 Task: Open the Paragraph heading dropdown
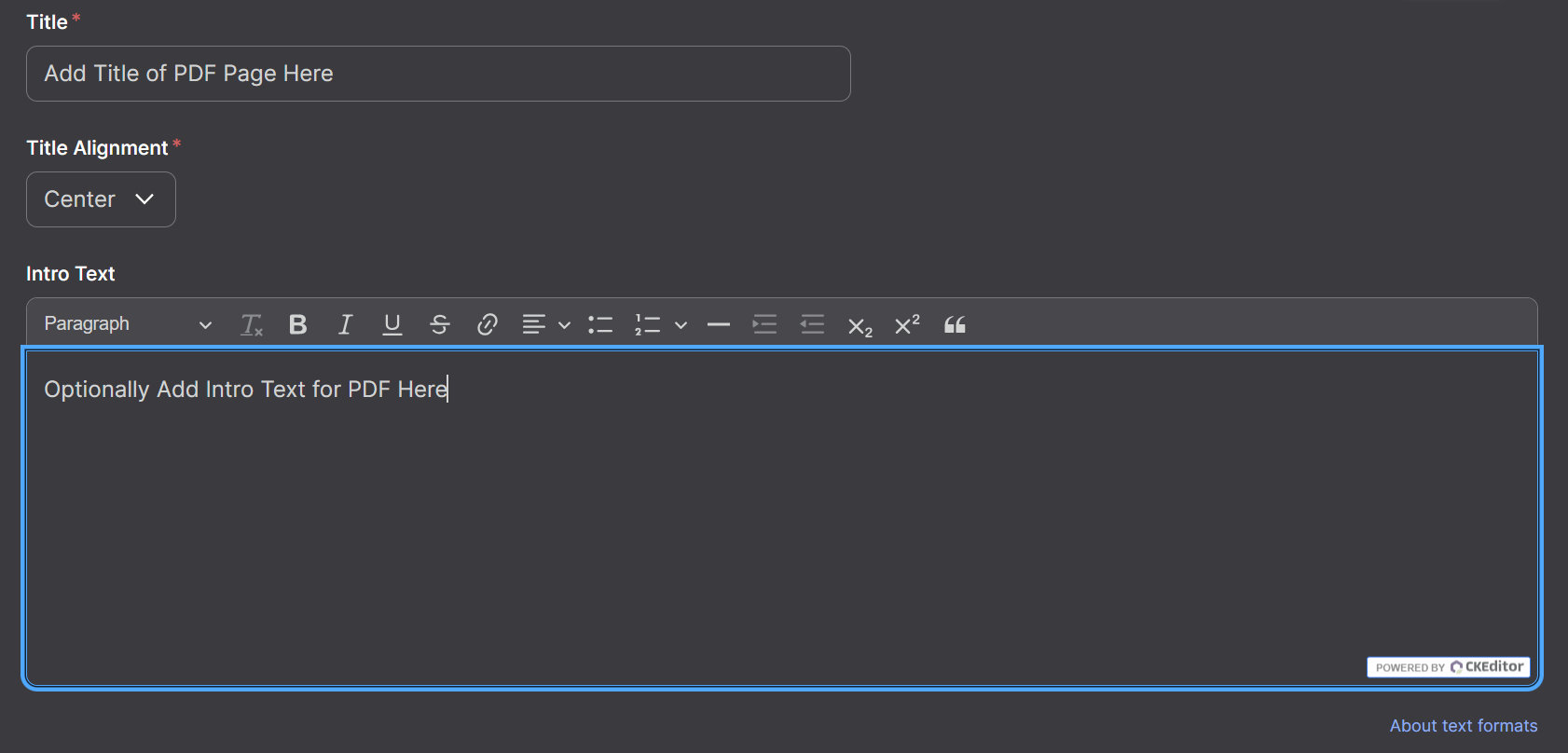point(128,324)
